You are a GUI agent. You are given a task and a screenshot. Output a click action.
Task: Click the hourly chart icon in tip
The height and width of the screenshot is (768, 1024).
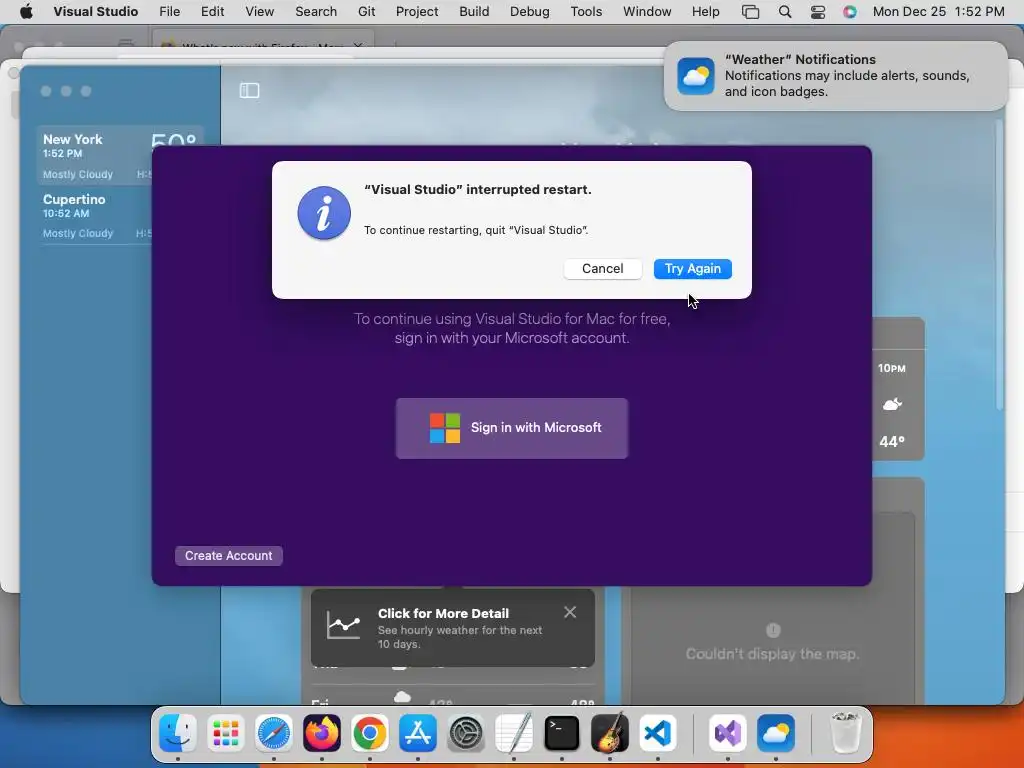pyautogui.click(x=344, y=626)
